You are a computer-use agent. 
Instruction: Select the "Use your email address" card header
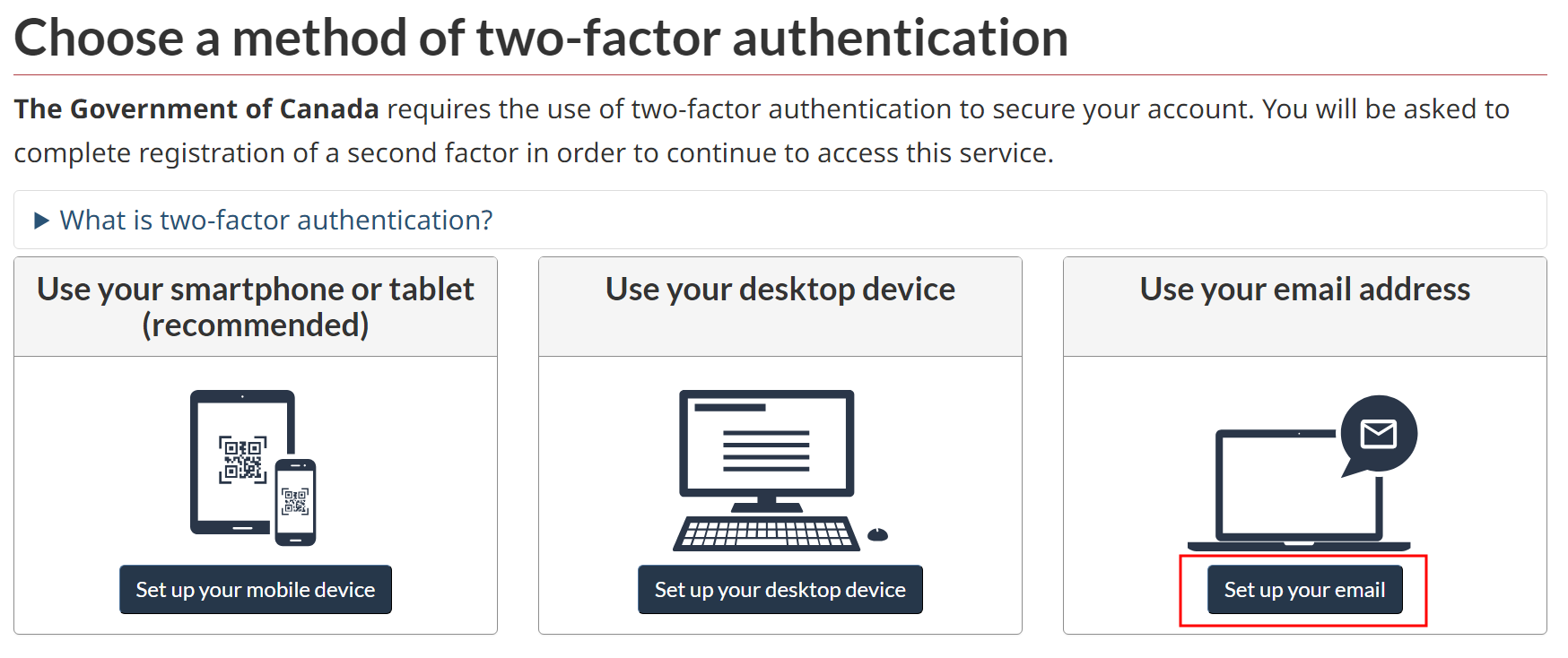click(1304, 290)
